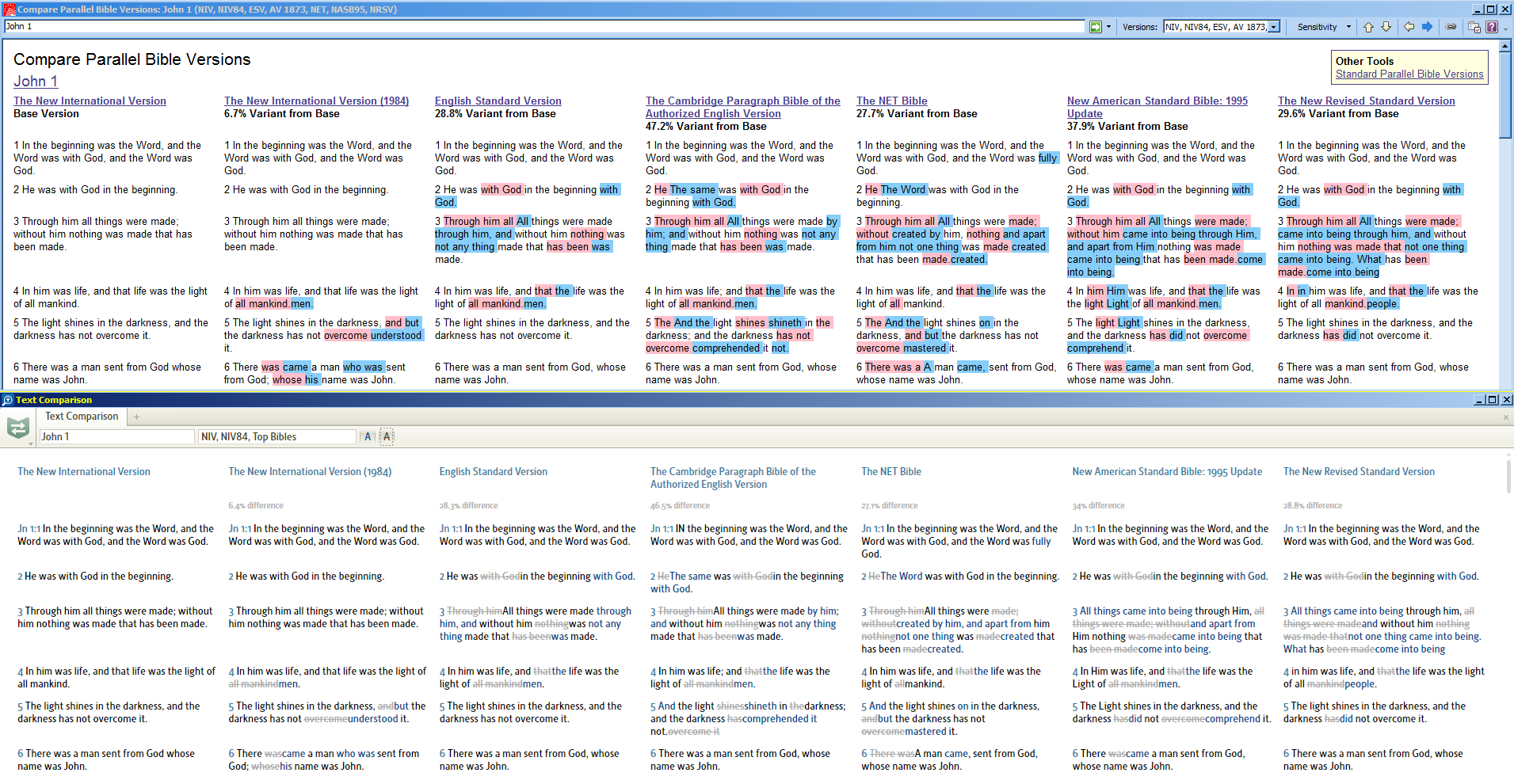The image size is (1514, 784).
Task: Add a new tab with plus button
Action: pyautogui.click(x=136, y=417)
